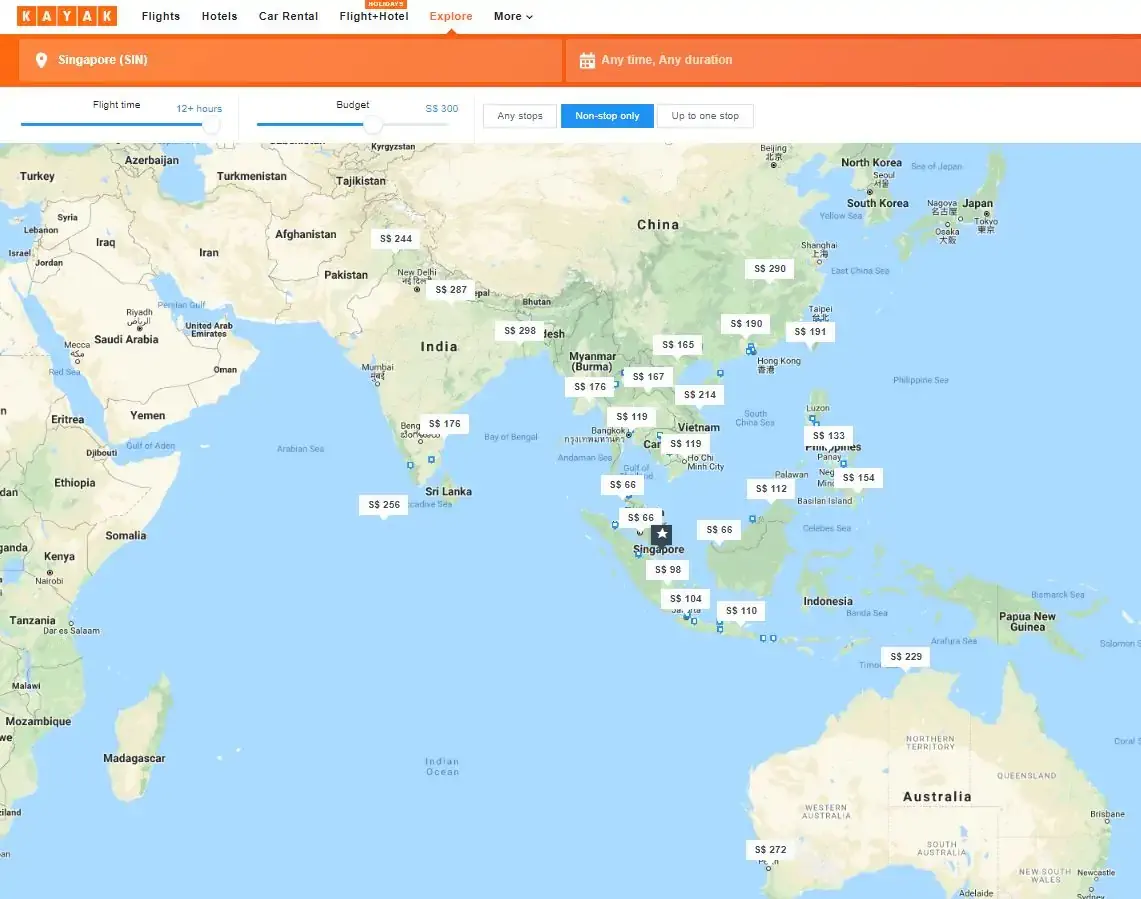Viewport: 1141px width, 899px height.
Task: Go to Car Rental
Action: point(288,16)
